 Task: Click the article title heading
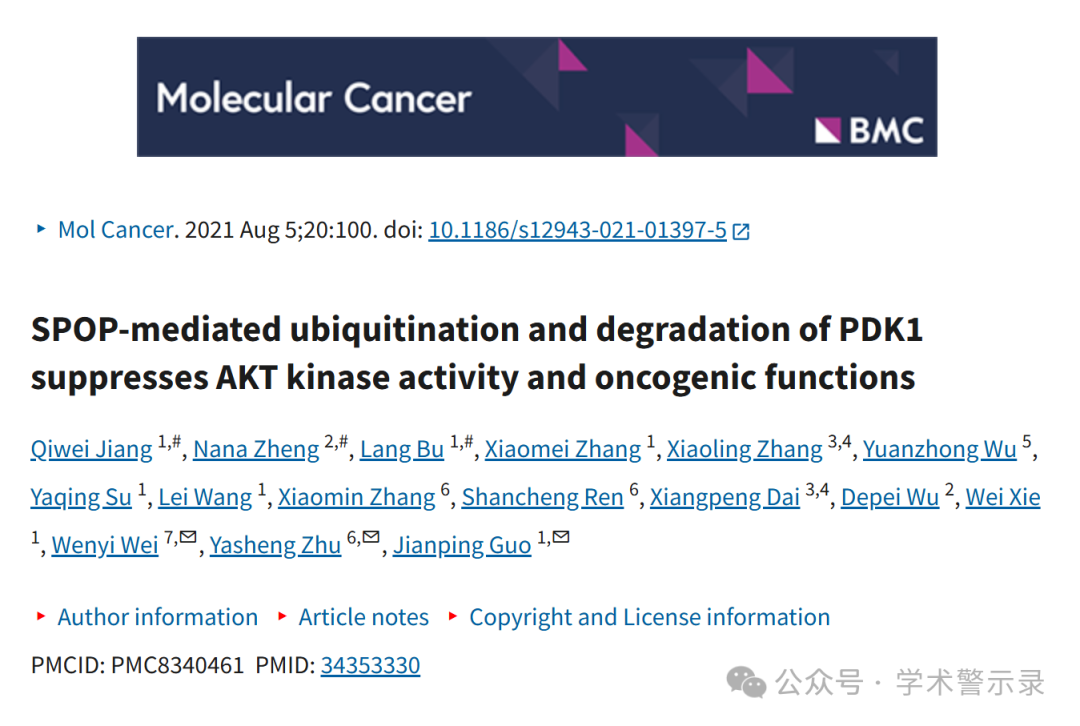pyautogui.click(x=477, y=353)
